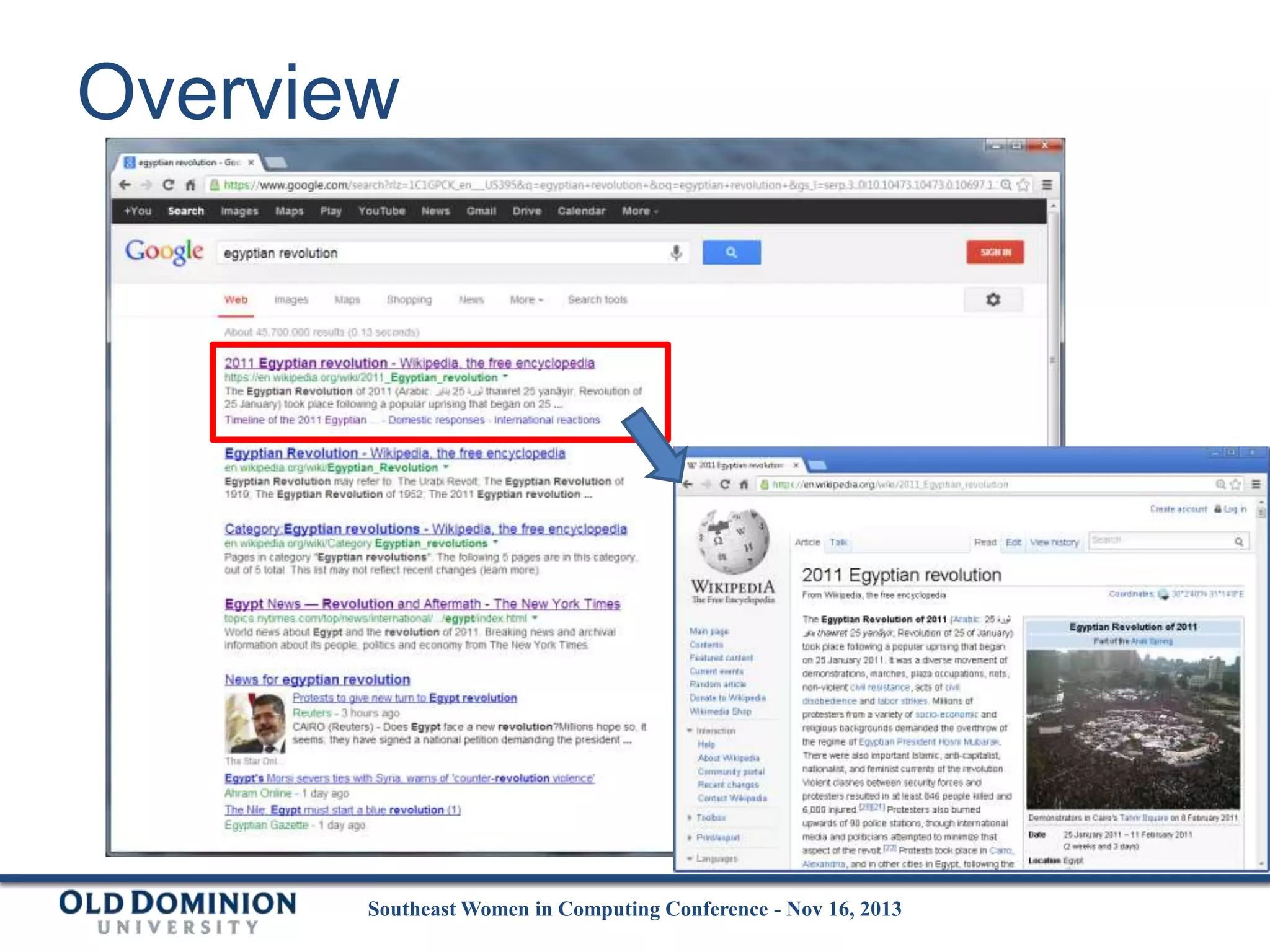Expand dropdown arrow beside Category Egyptian_revolutions URL

[x=495, y=543]
